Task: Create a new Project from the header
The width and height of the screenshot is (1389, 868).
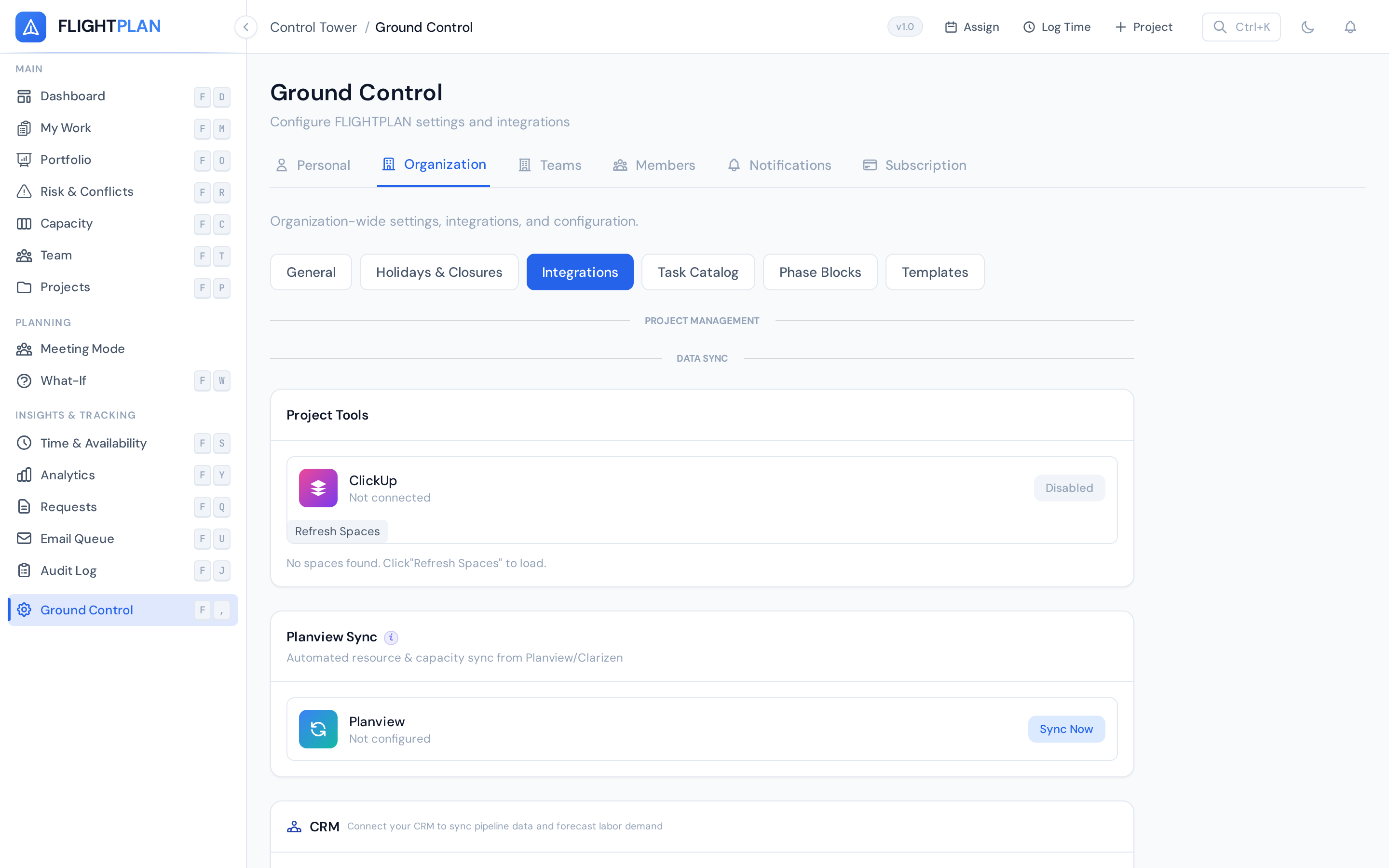Action: pos(1144,27)
